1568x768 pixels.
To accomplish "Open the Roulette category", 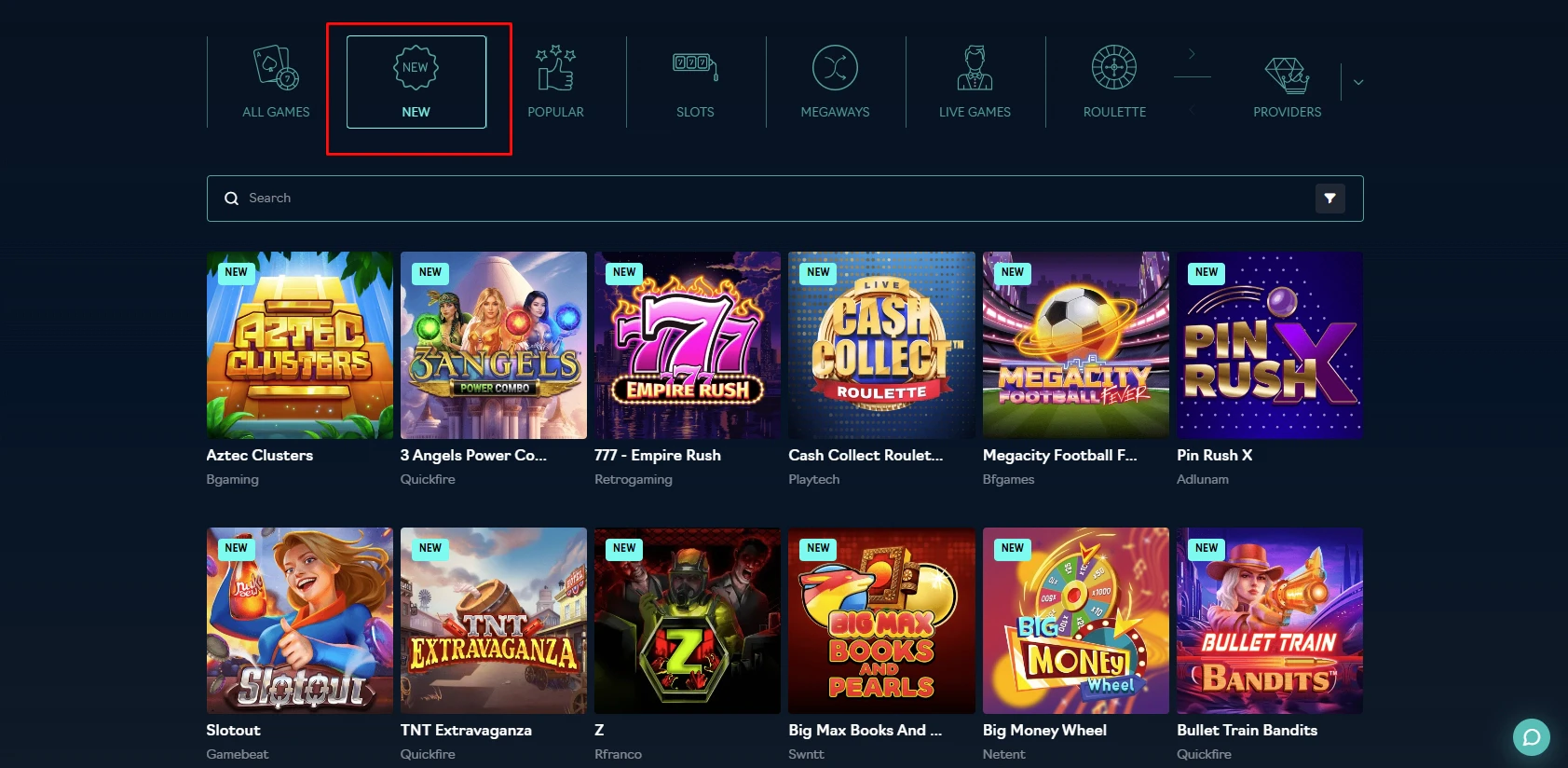I will point(1114,82).
